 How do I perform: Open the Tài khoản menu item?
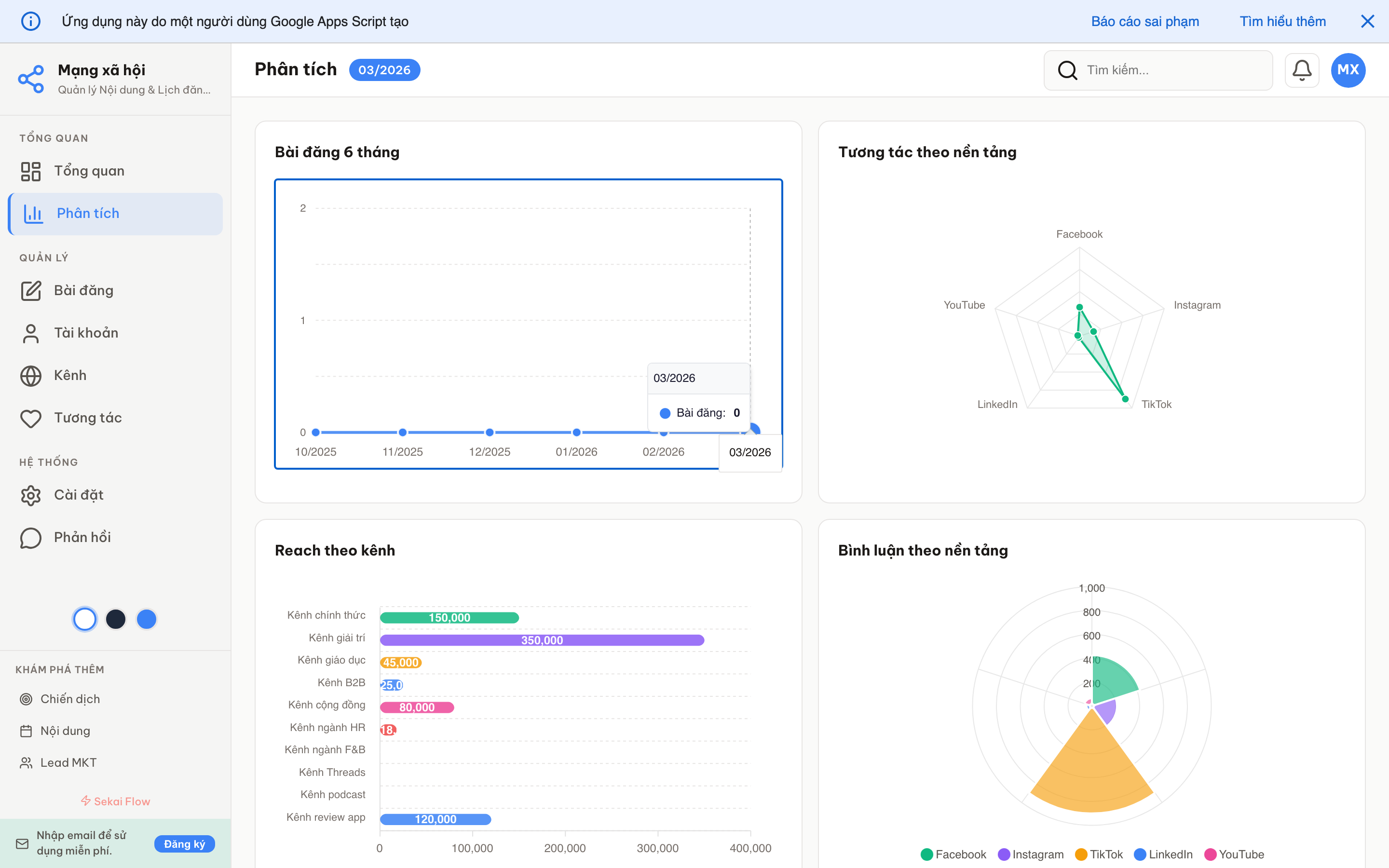coord(86,333)
